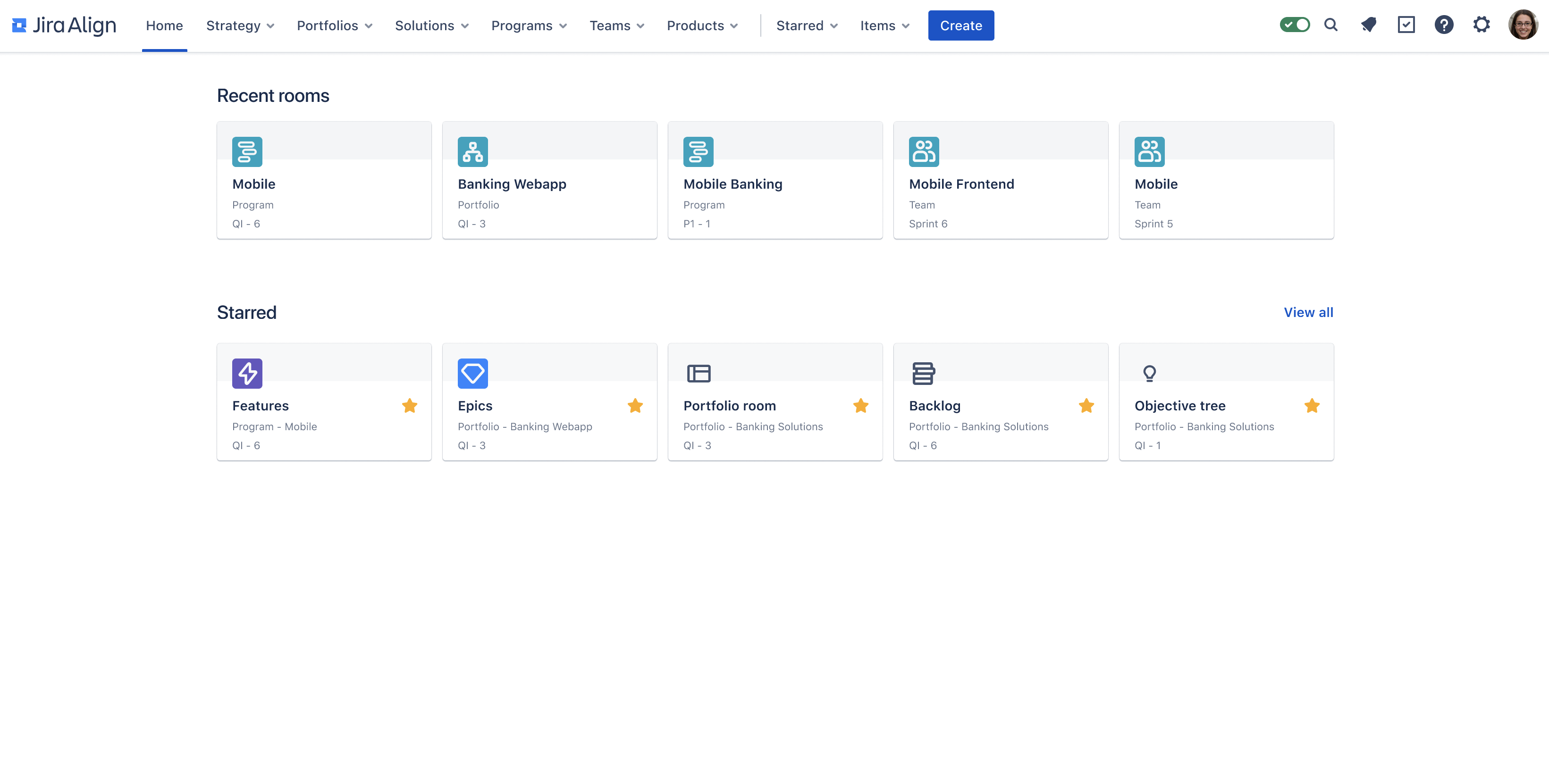The width and height of the screenshot is (1549, 784).
Task: Click the Features lightning bolt icon
Action: pyautogui.click(x=247, y=373)
